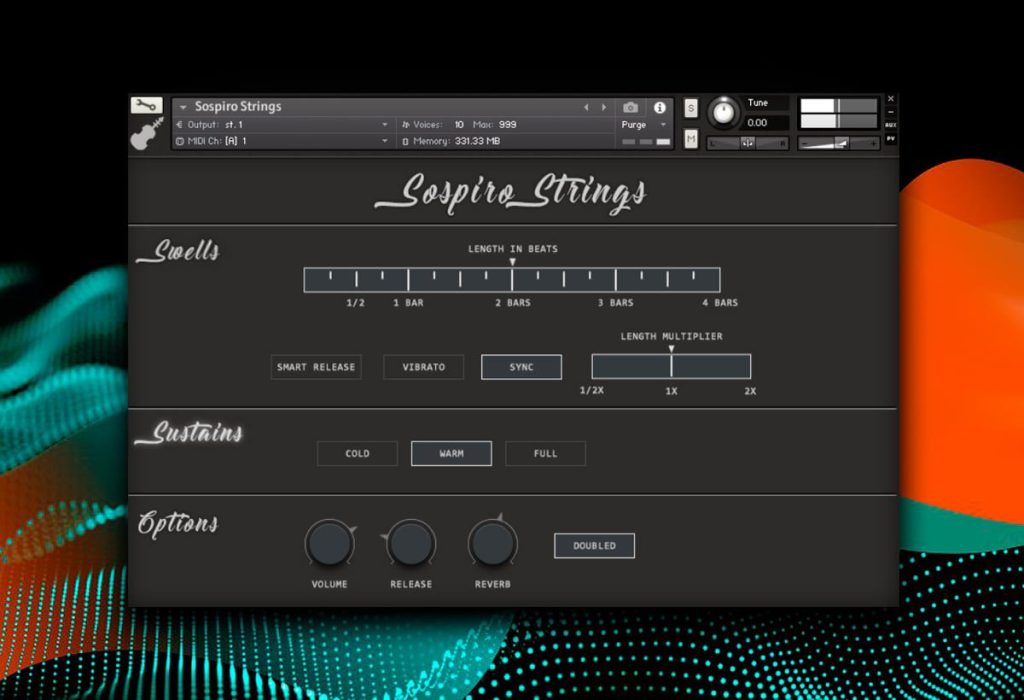Set Length Multiplier slider to 2X end
The width and height of the screenshot is (1024, 700).
pyautogui.click(x=748, y=366)
